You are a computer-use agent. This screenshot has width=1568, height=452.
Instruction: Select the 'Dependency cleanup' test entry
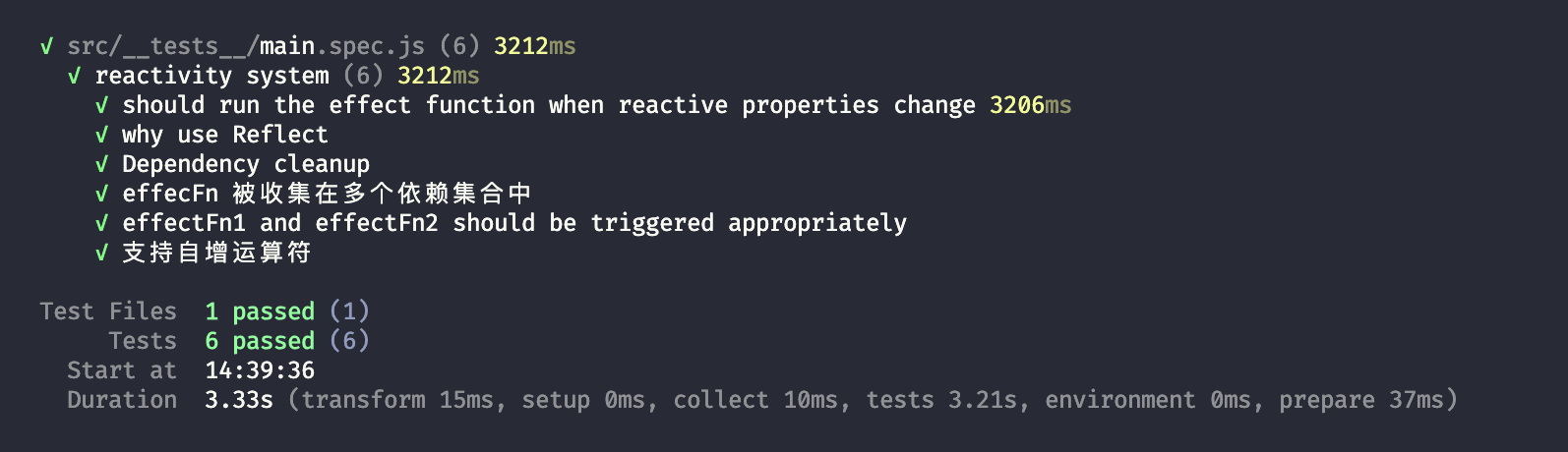coord(246,164)
